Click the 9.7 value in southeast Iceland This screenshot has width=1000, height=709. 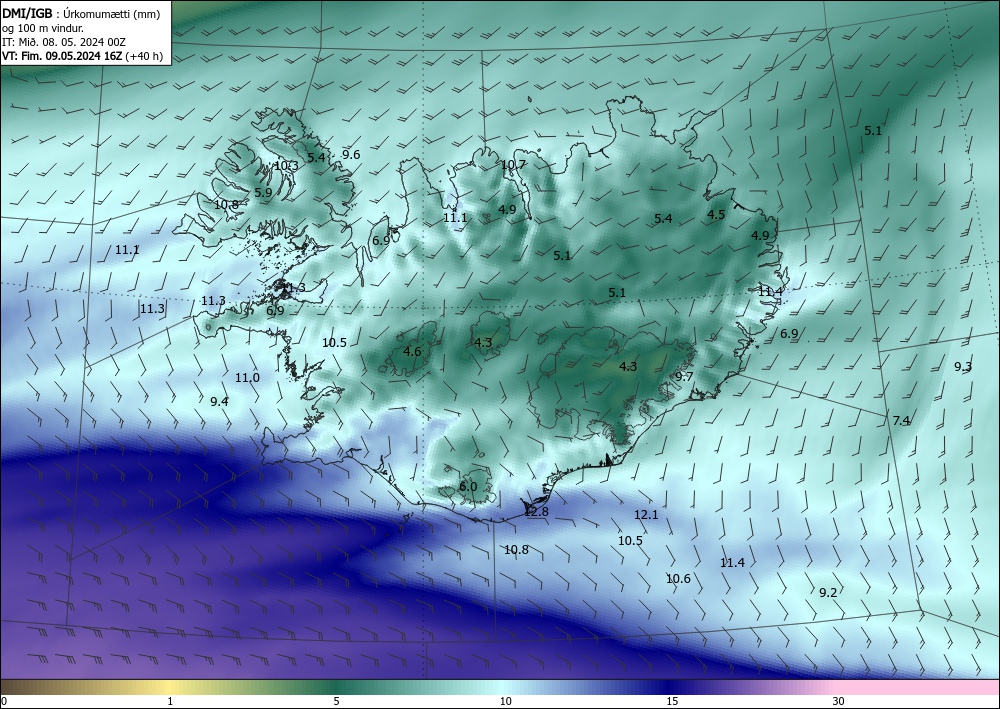pyautogui.click(x=684, y=376)
